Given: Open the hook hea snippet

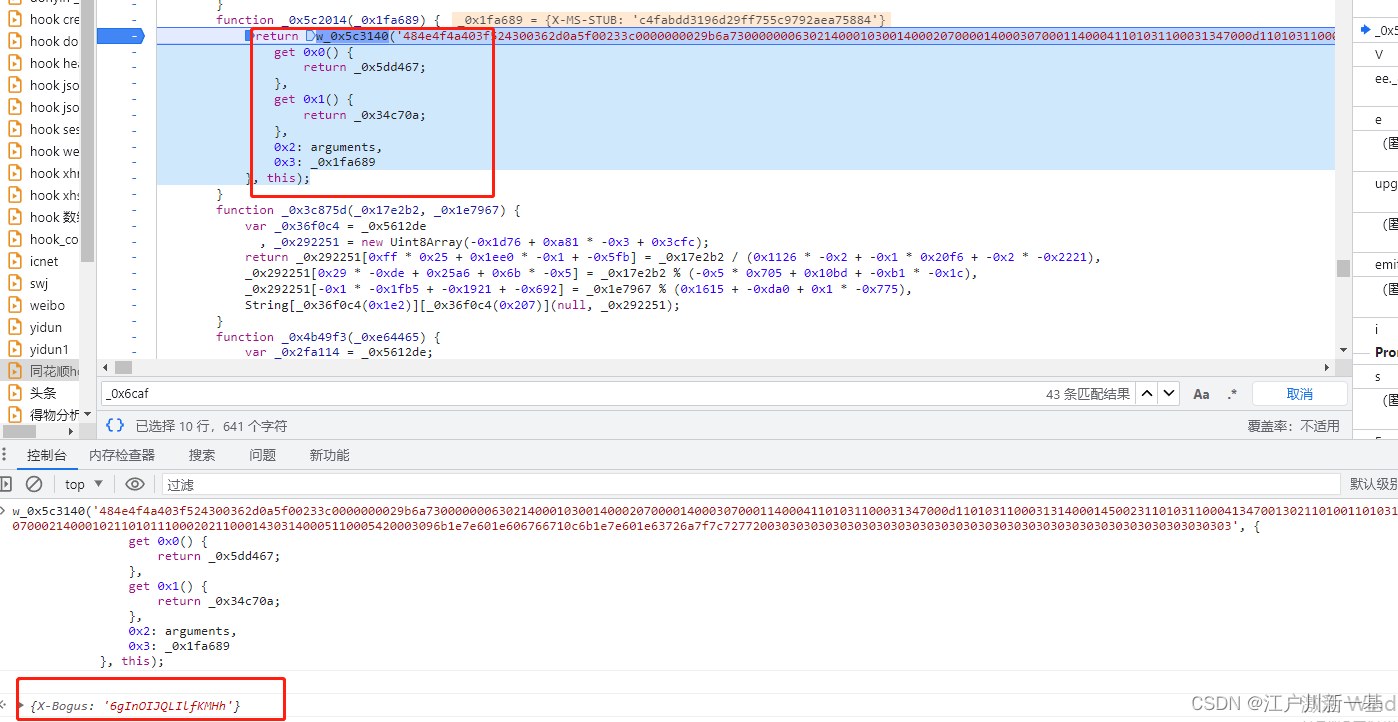Looking at the screenshot, I should click(x=54, y=63).
